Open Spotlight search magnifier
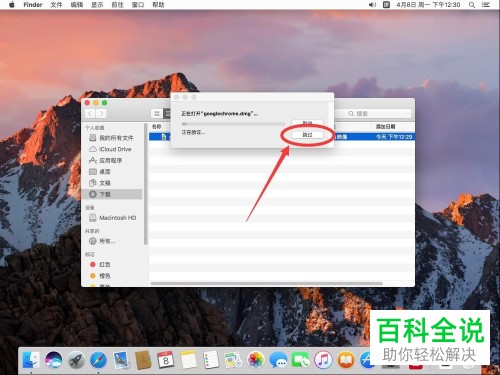The image size is (500, 375). 472,5
